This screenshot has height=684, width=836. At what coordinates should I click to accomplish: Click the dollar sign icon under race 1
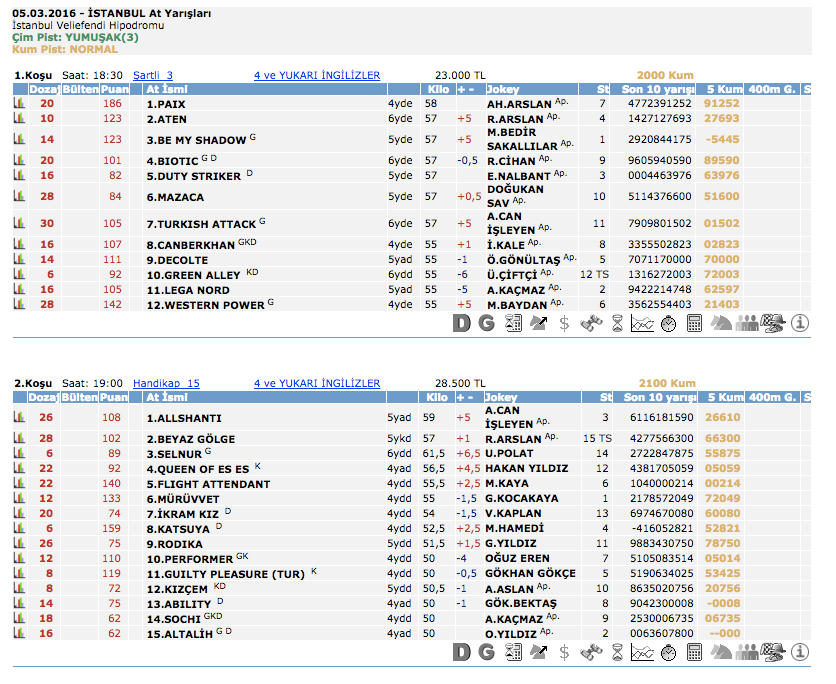click(565, 323)
